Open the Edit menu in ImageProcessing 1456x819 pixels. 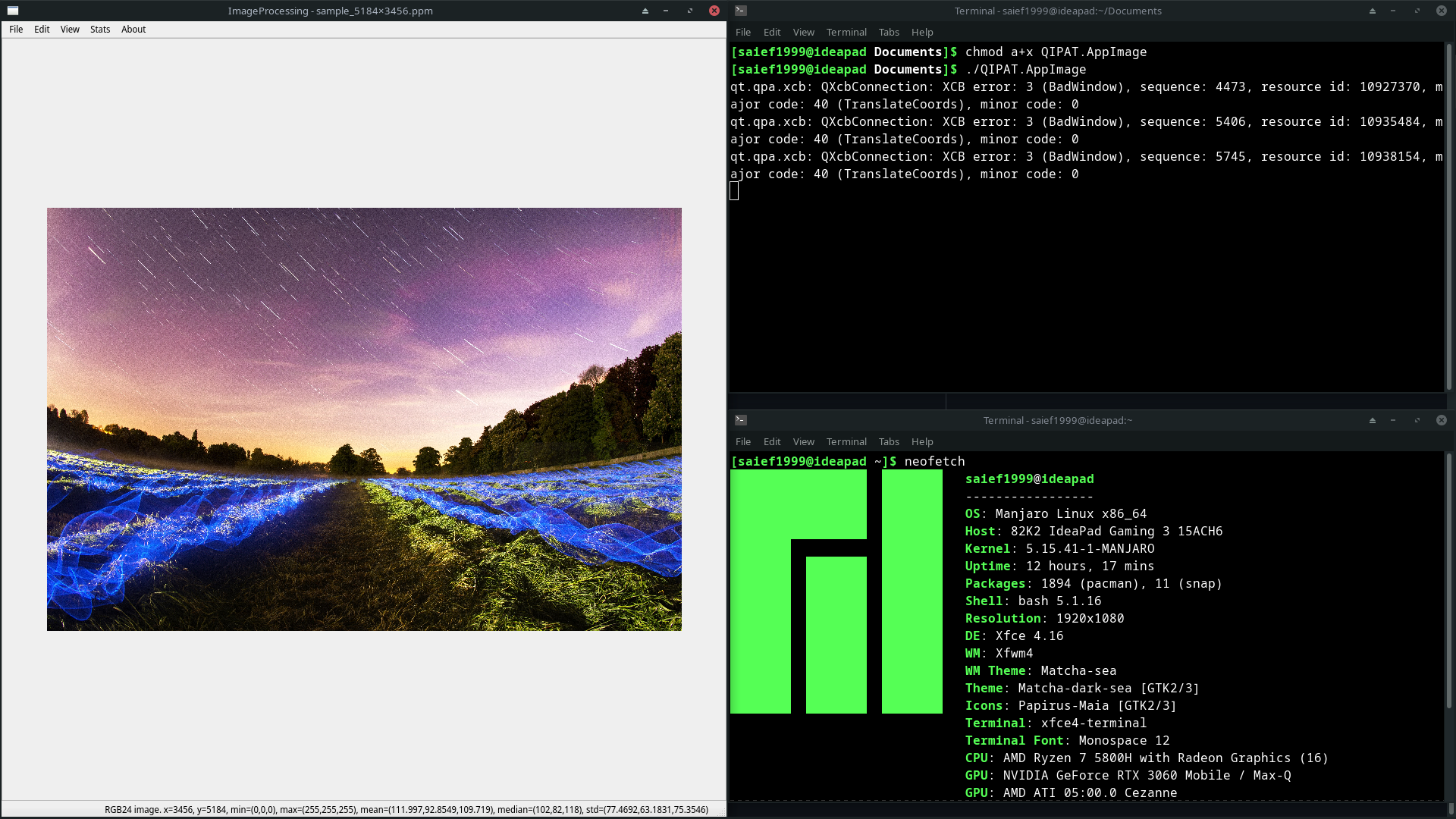(42, 30)
